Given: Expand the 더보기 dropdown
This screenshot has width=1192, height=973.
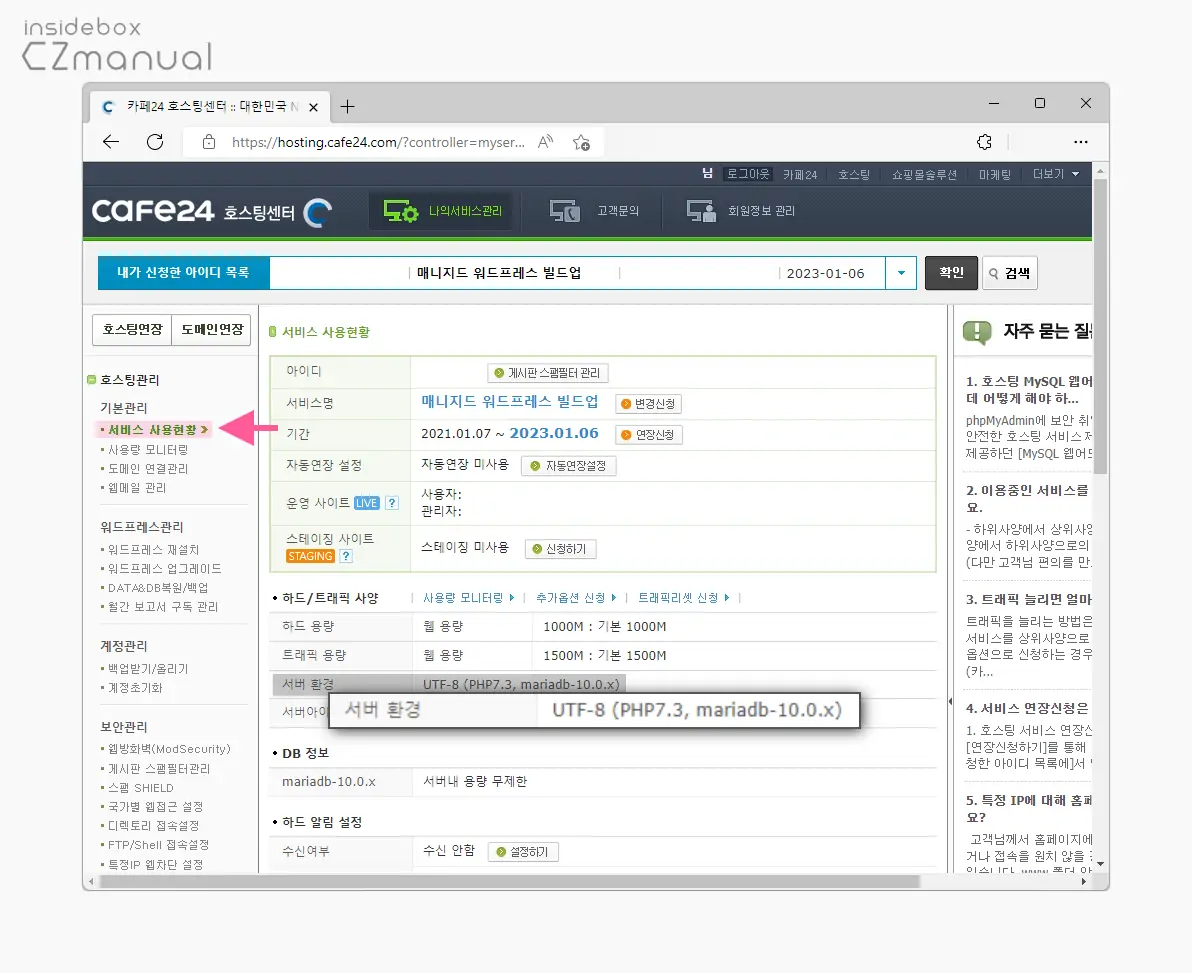Looking at the screenshot, I should point(1055,174).
